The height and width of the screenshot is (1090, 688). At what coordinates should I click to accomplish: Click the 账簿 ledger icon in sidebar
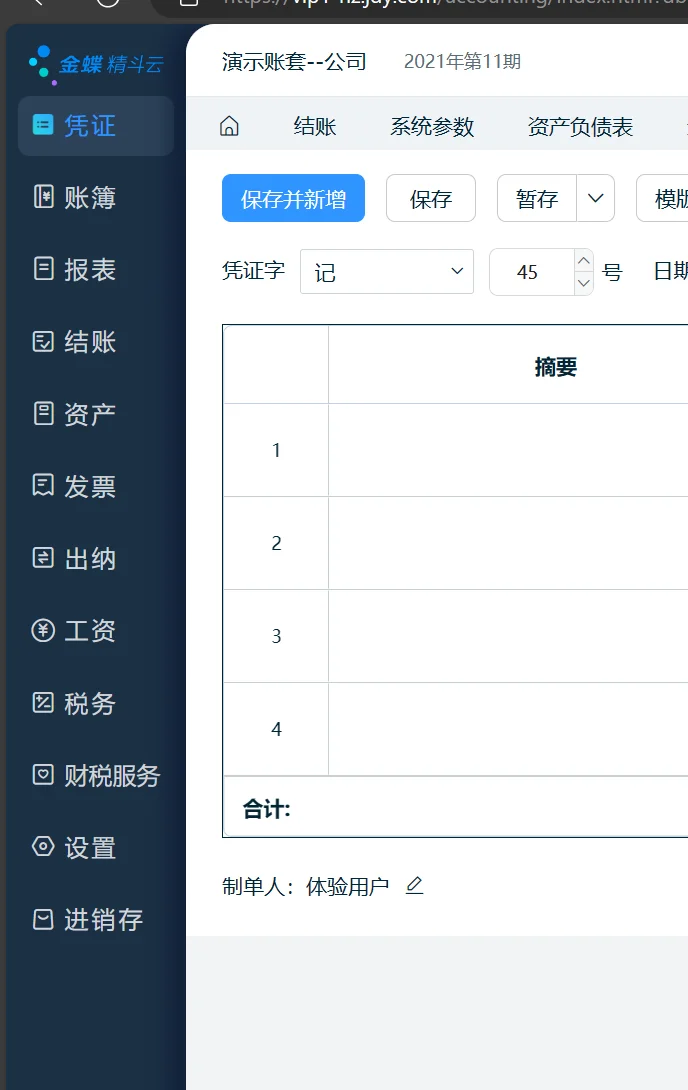coord(43,197)
